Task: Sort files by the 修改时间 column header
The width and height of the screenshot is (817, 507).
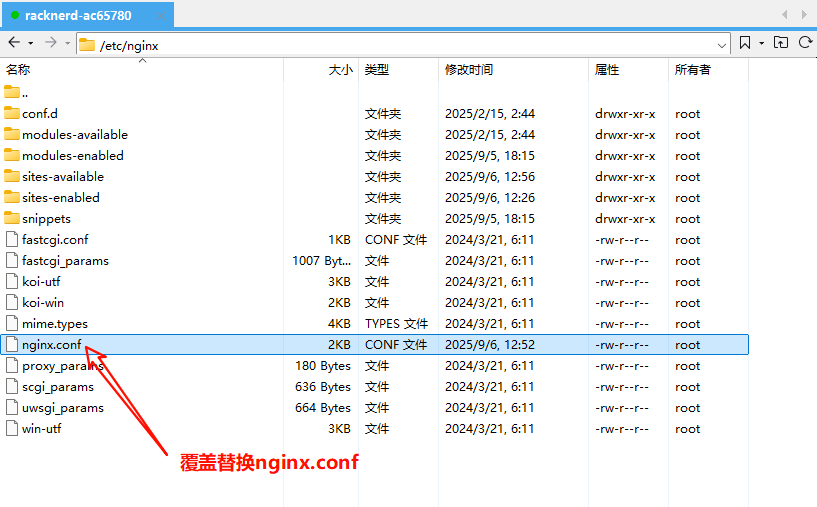Action: pos(468,70)
